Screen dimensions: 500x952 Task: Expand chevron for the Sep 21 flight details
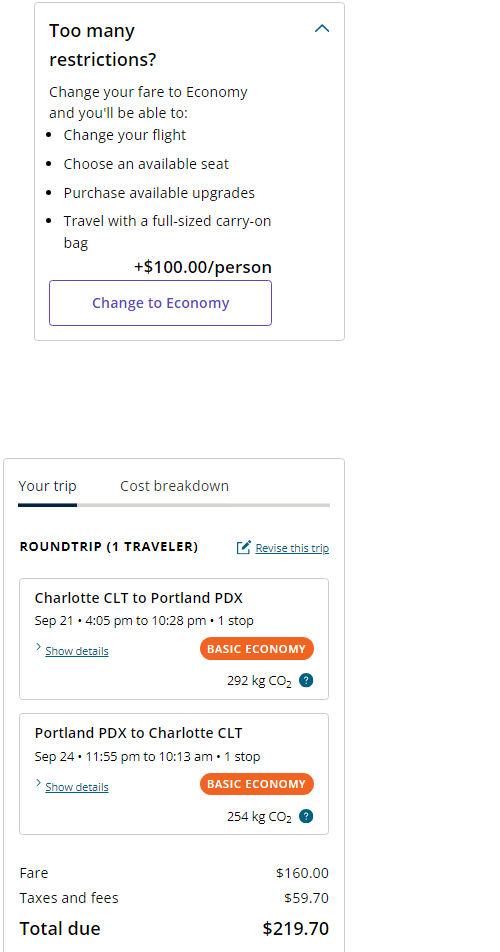pos(38,648)
